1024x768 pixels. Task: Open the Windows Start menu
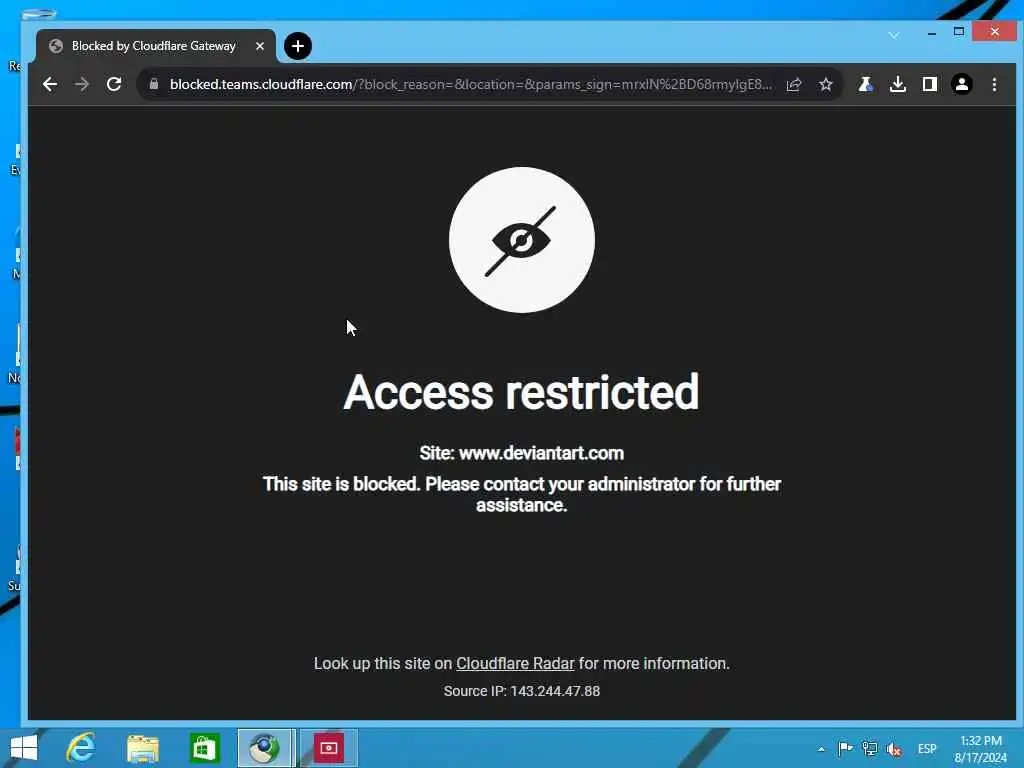[24, 748]
